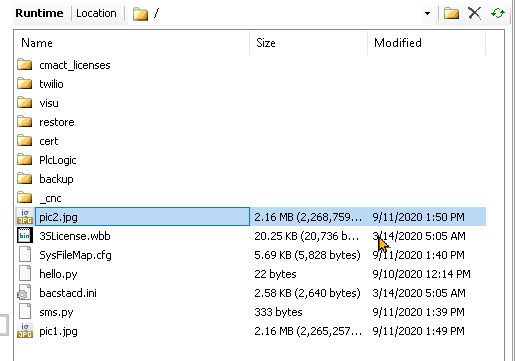Select the sms.py file name
This screenshot has height=361, width=517.
56,312
